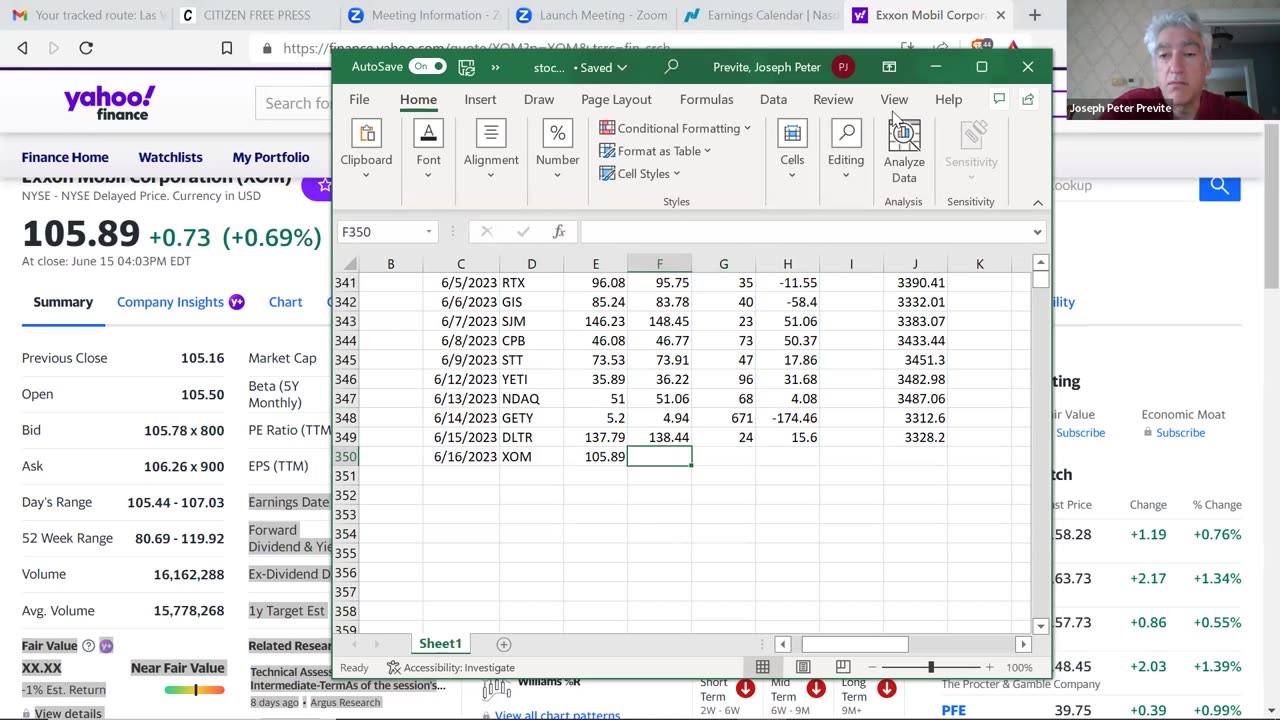1280x720 pixels.
Task: Open the Cells group dropdown
Action: [x=792, y=150]
